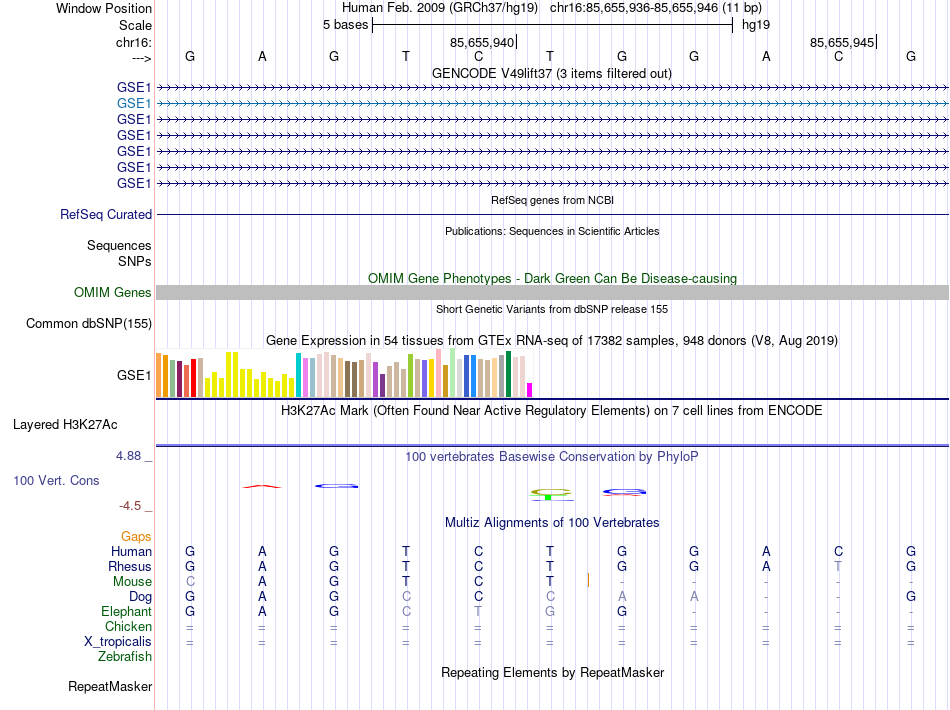Open Publications: Sequences in Scientific Articles title
Viewport: 950px width, 710px height.
click(x=552, y=231)
